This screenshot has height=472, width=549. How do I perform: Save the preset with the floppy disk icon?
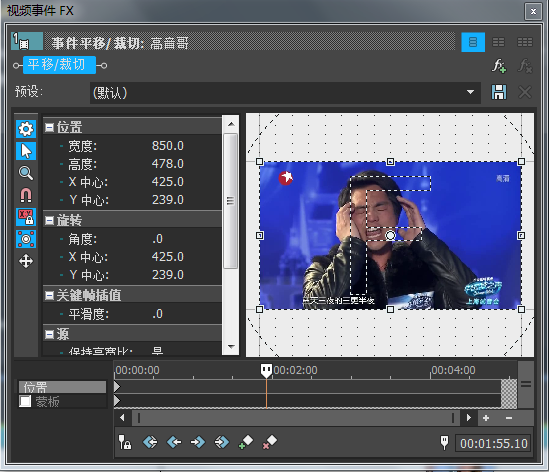coord(499,92)
